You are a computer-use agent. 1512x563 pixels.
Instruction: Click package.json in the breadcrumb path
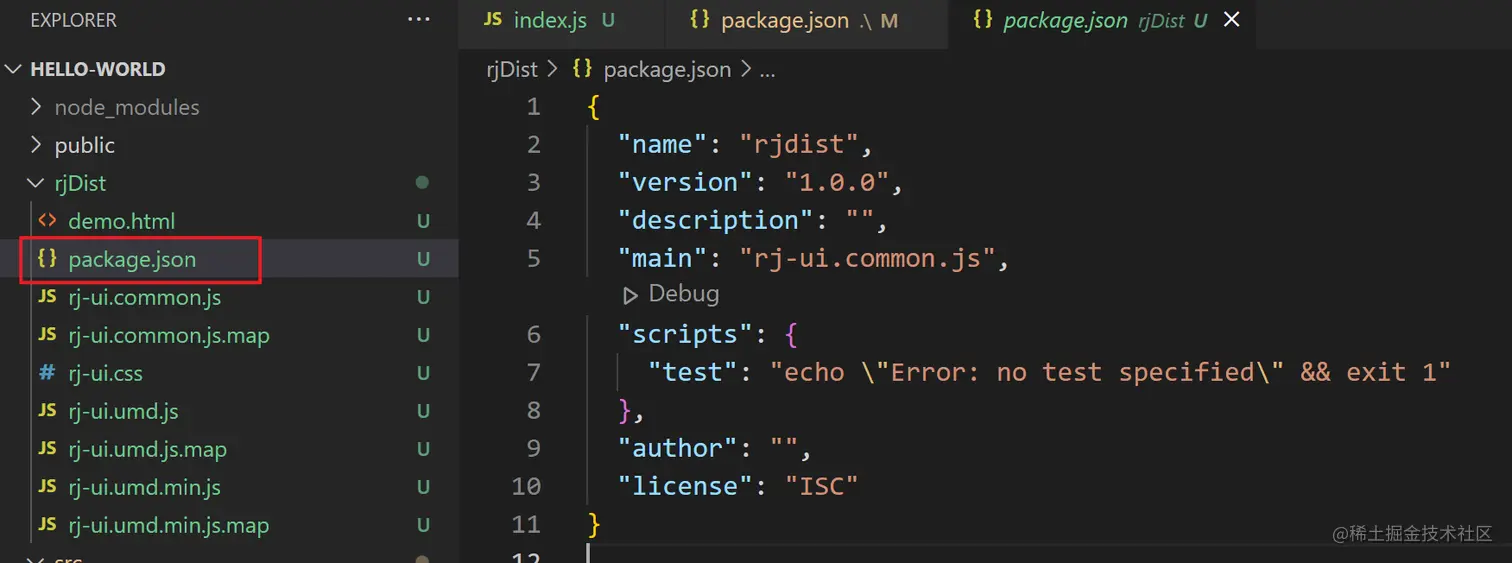[x=667, y=69]
